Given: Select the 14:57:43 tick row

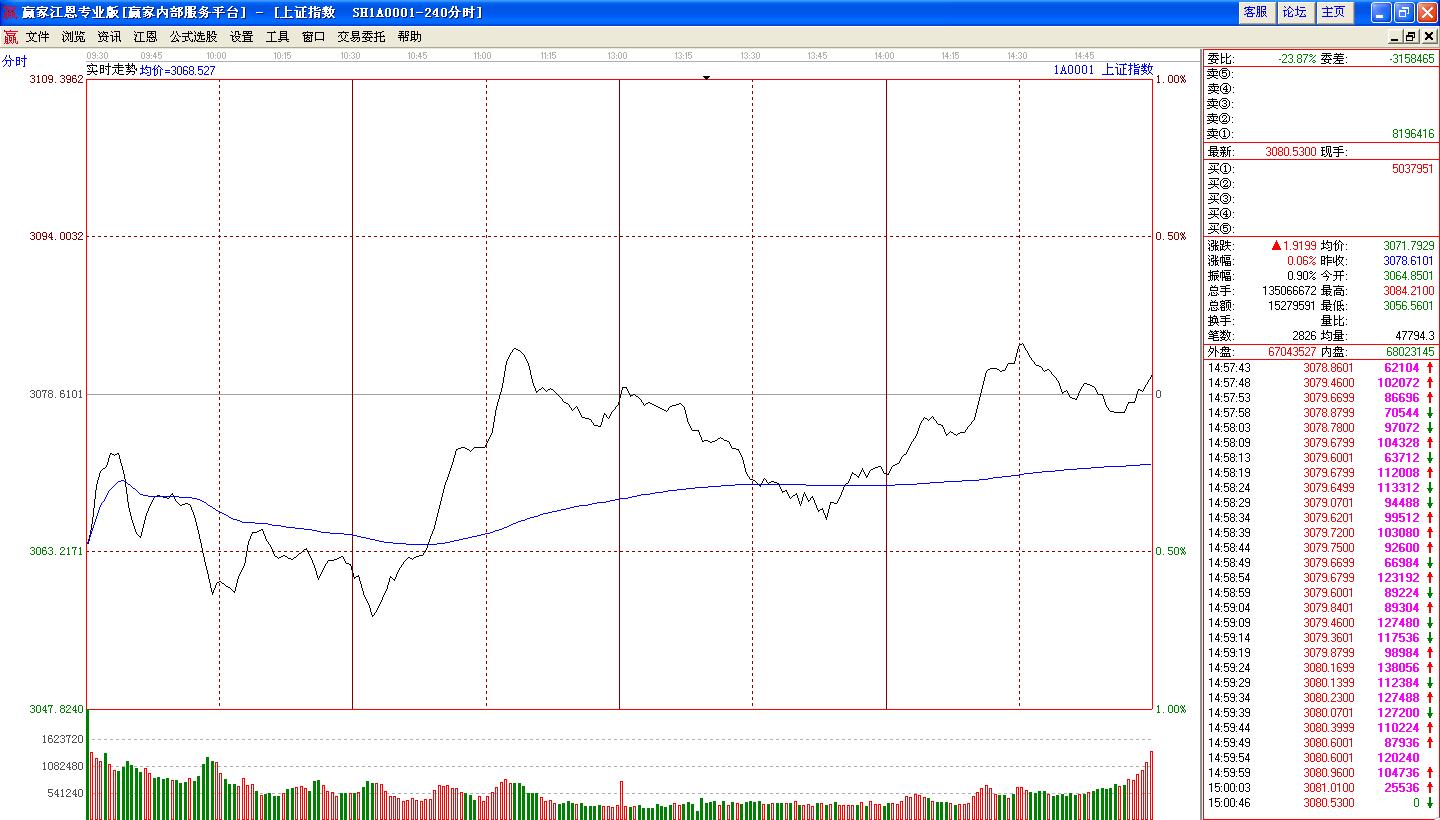Looking at the screenshot, I should (x=1320, y=368).
